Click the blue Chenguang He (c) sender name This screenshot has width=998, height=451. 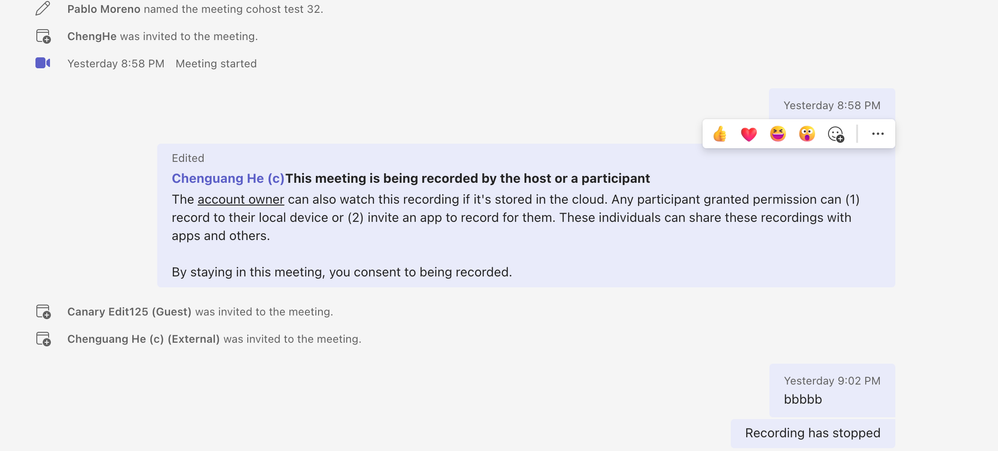click(x=228, y=179)
